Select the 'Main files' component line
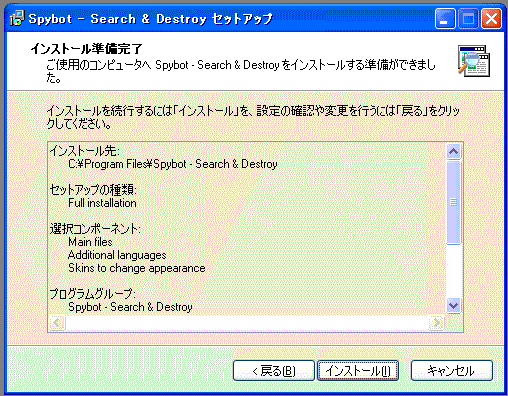Image resolution: width=508 pixels, height=396 pixels. tap(90, 242)
